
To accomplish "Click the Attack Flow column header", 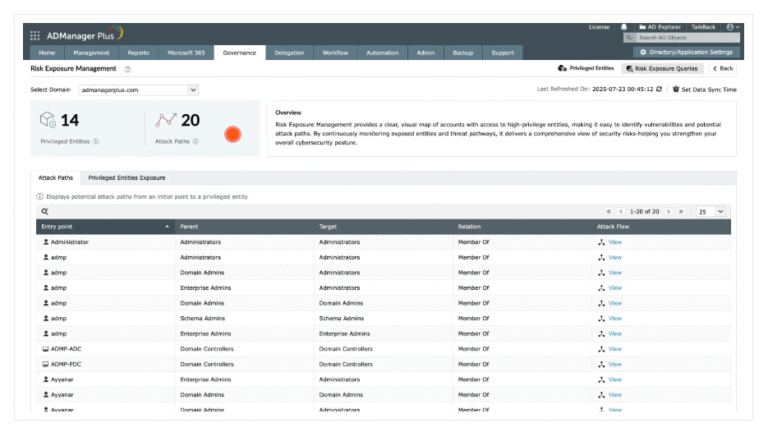I will pos(662,226).
